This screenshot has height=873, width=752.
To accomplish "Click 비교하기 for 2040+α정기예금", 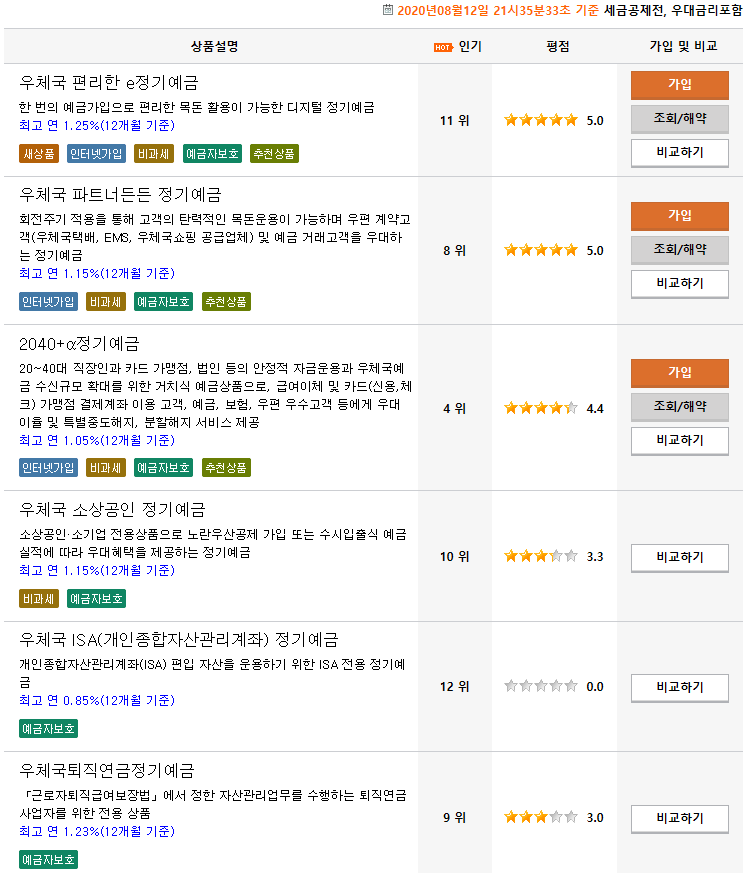I will (x=680, y=440).
